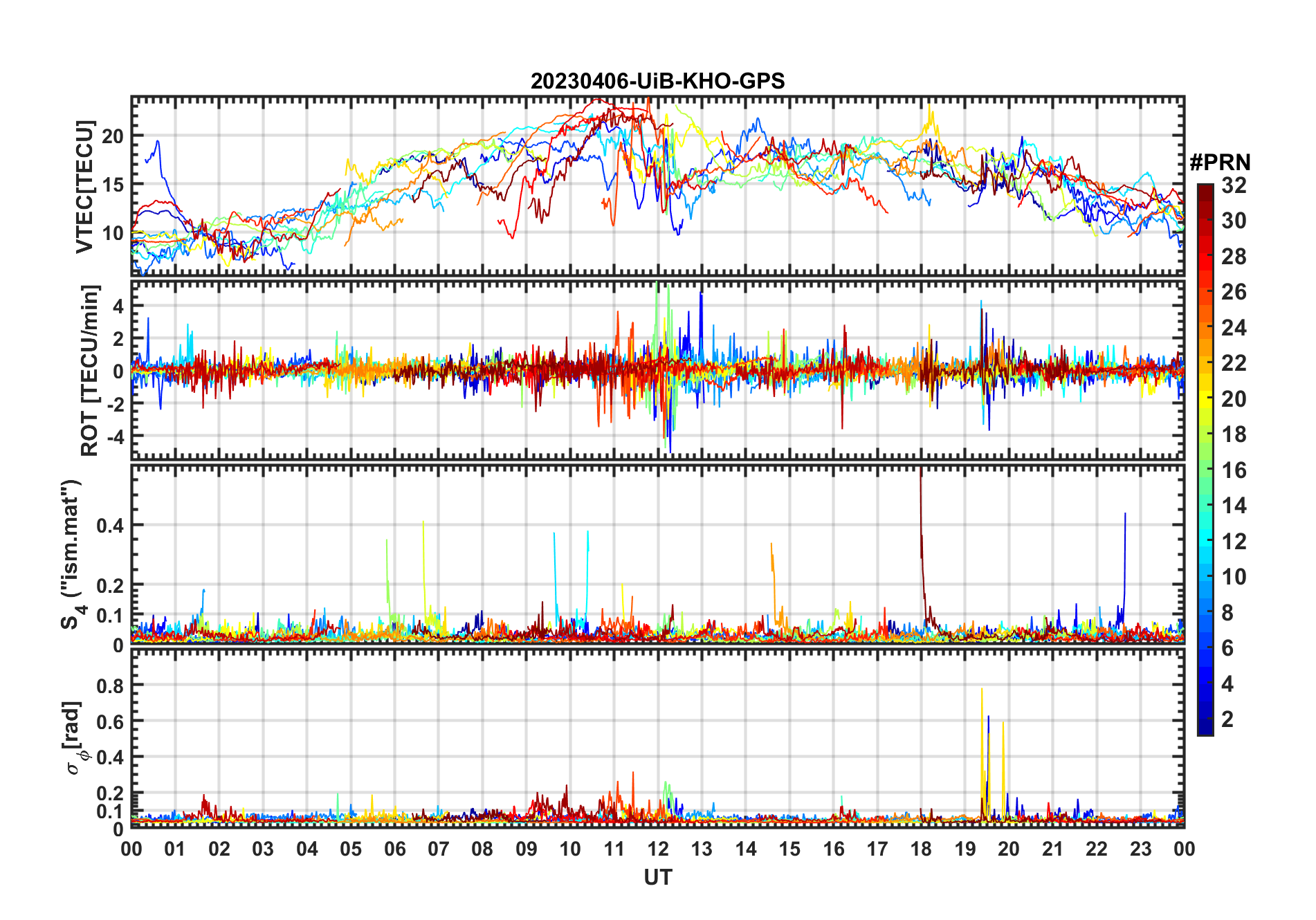The image size is (1316, 920).
Task: Click the sigma phi [rad] axis label
Action: tap(75, 737)
